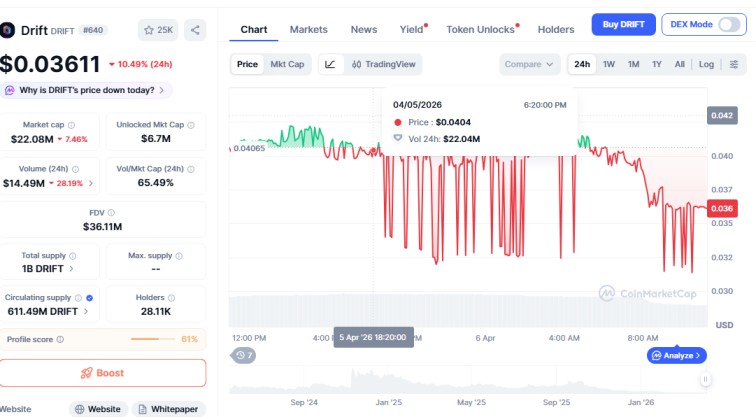Open the Compare dropdown

529,64
